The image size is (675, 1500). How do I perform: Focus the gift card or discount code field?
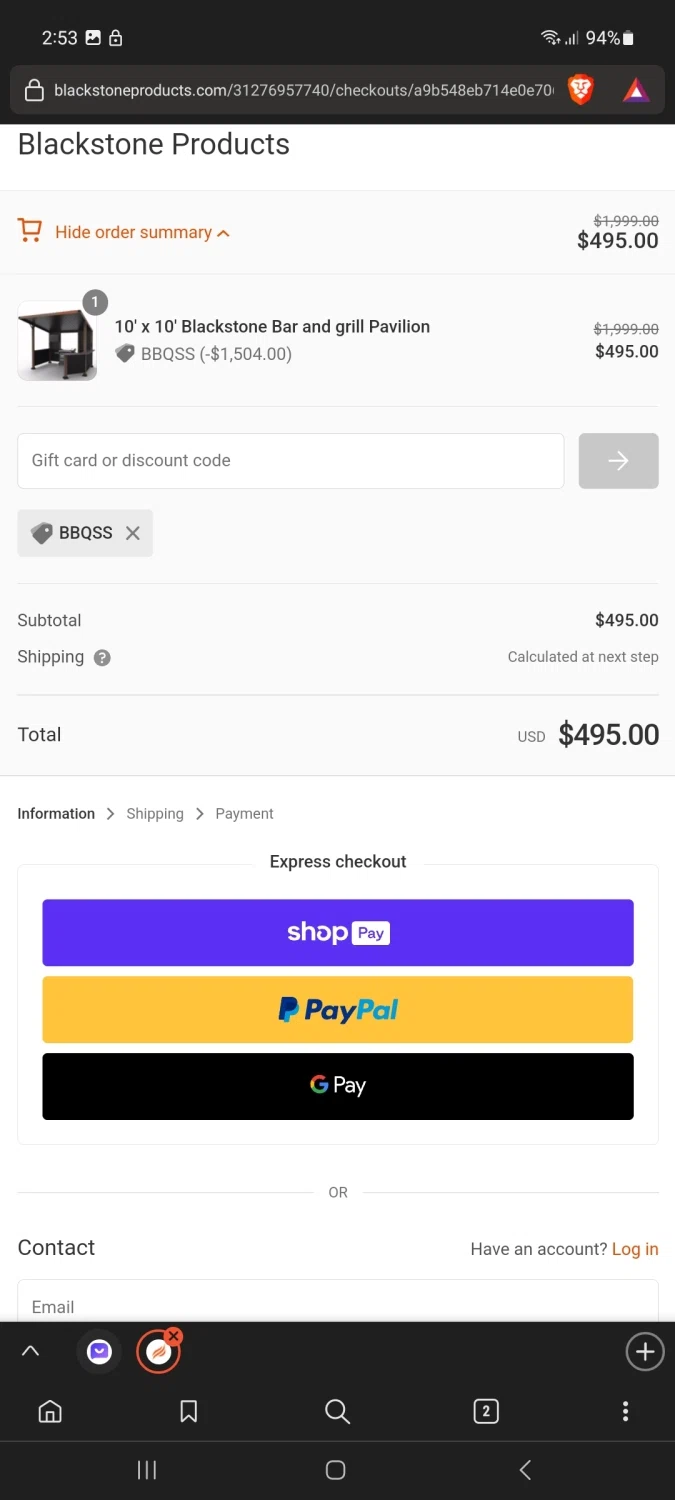290,461
